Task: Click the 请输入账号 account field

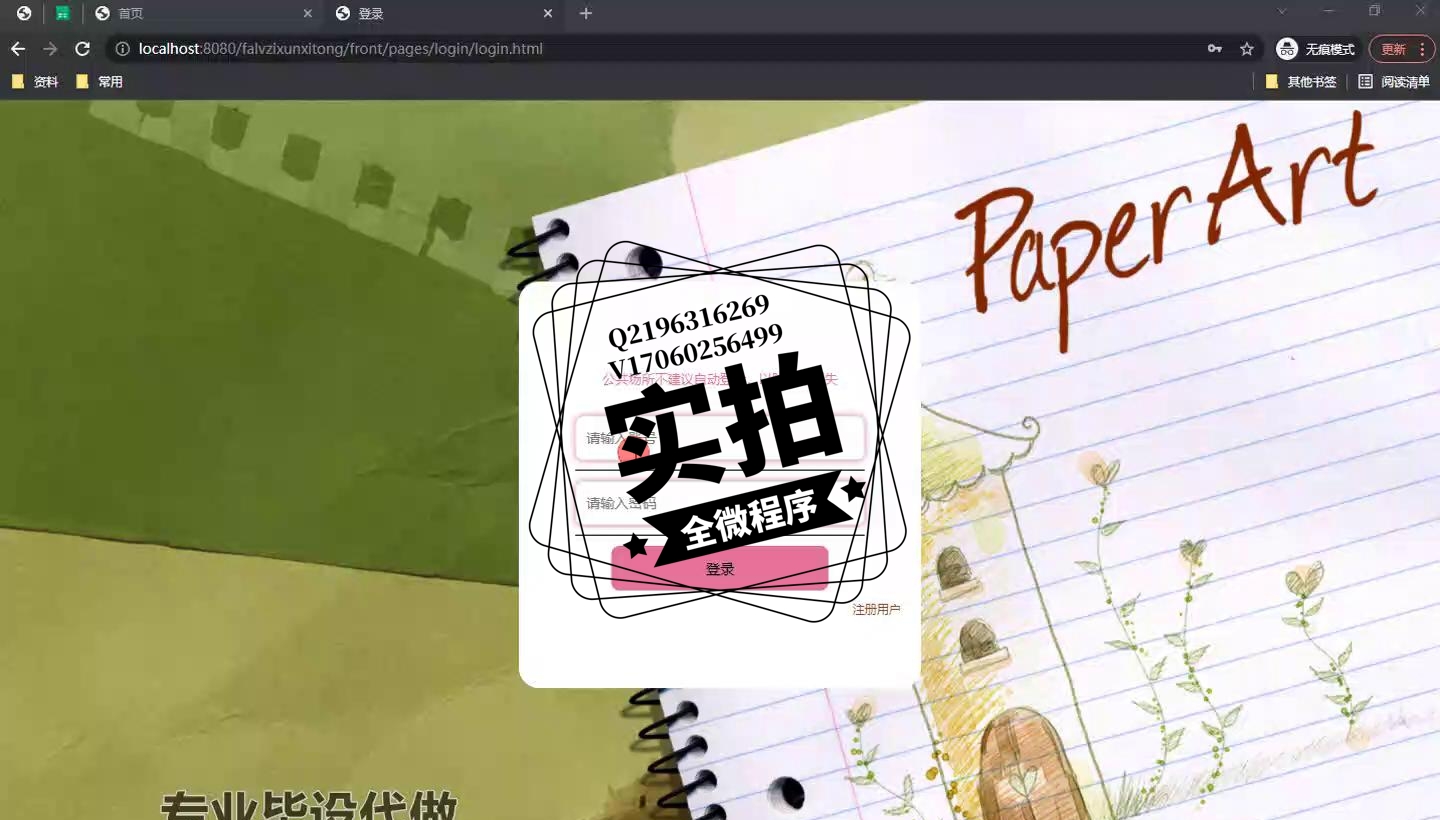Action: pyautogui.click(x=720, y=438)
